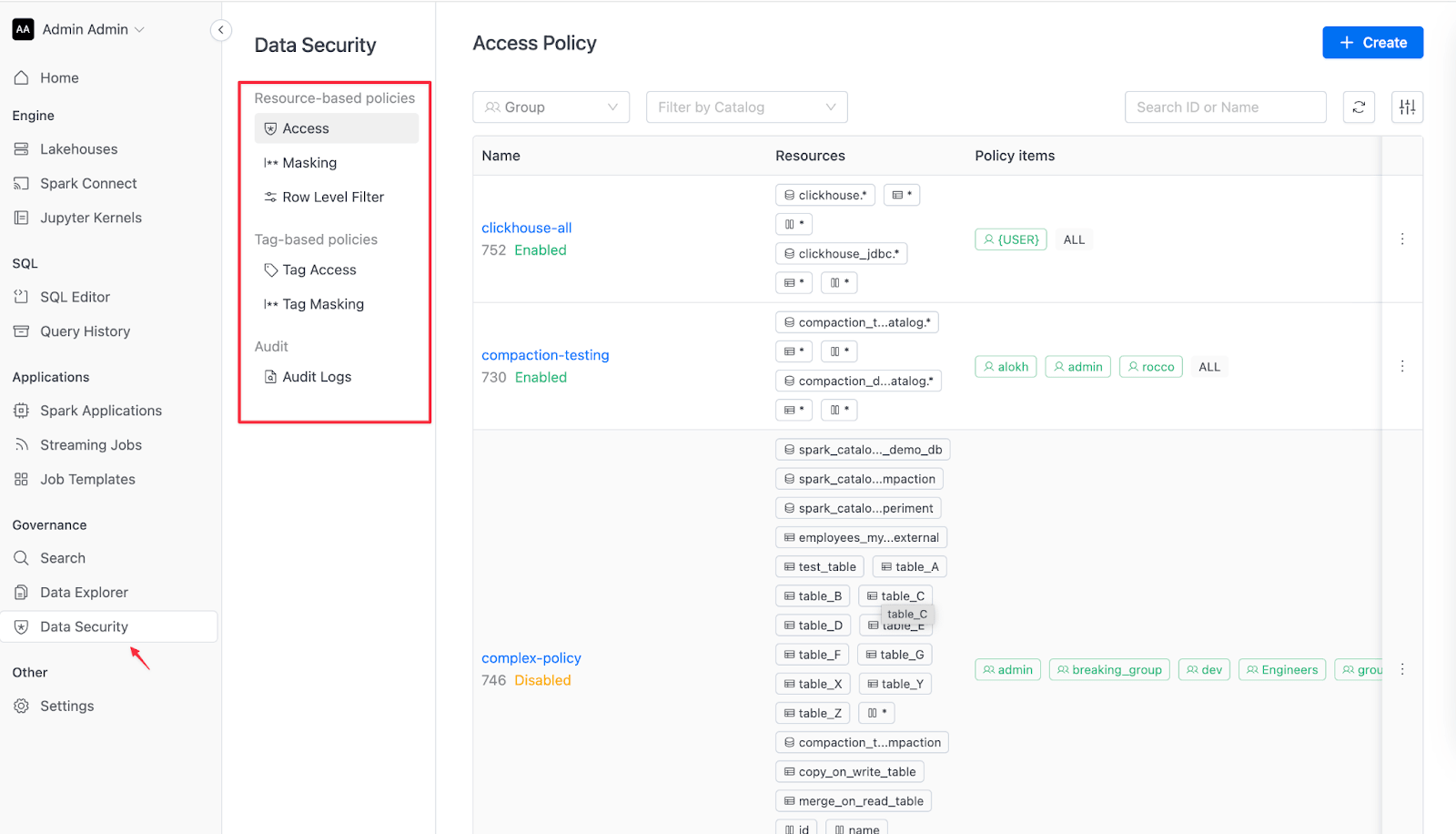
Task: Click the Search ID or Name field
Action: [1225, 107]
